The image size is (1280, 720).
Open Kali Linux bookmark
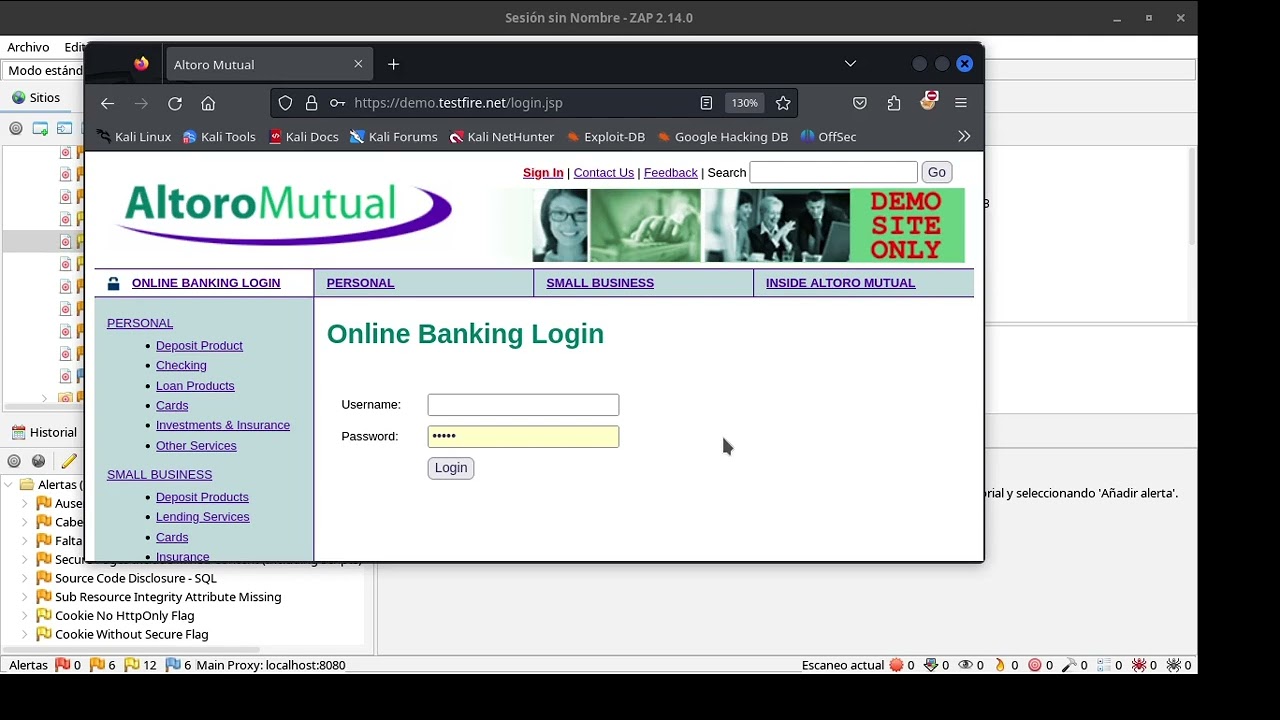(x=134, y=136)
